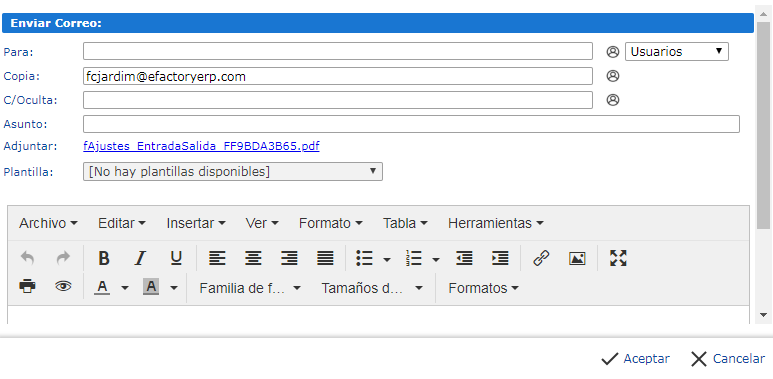Click the Aceptar button
The width and height of the screenshot is (773, 379).
(635, 359)
